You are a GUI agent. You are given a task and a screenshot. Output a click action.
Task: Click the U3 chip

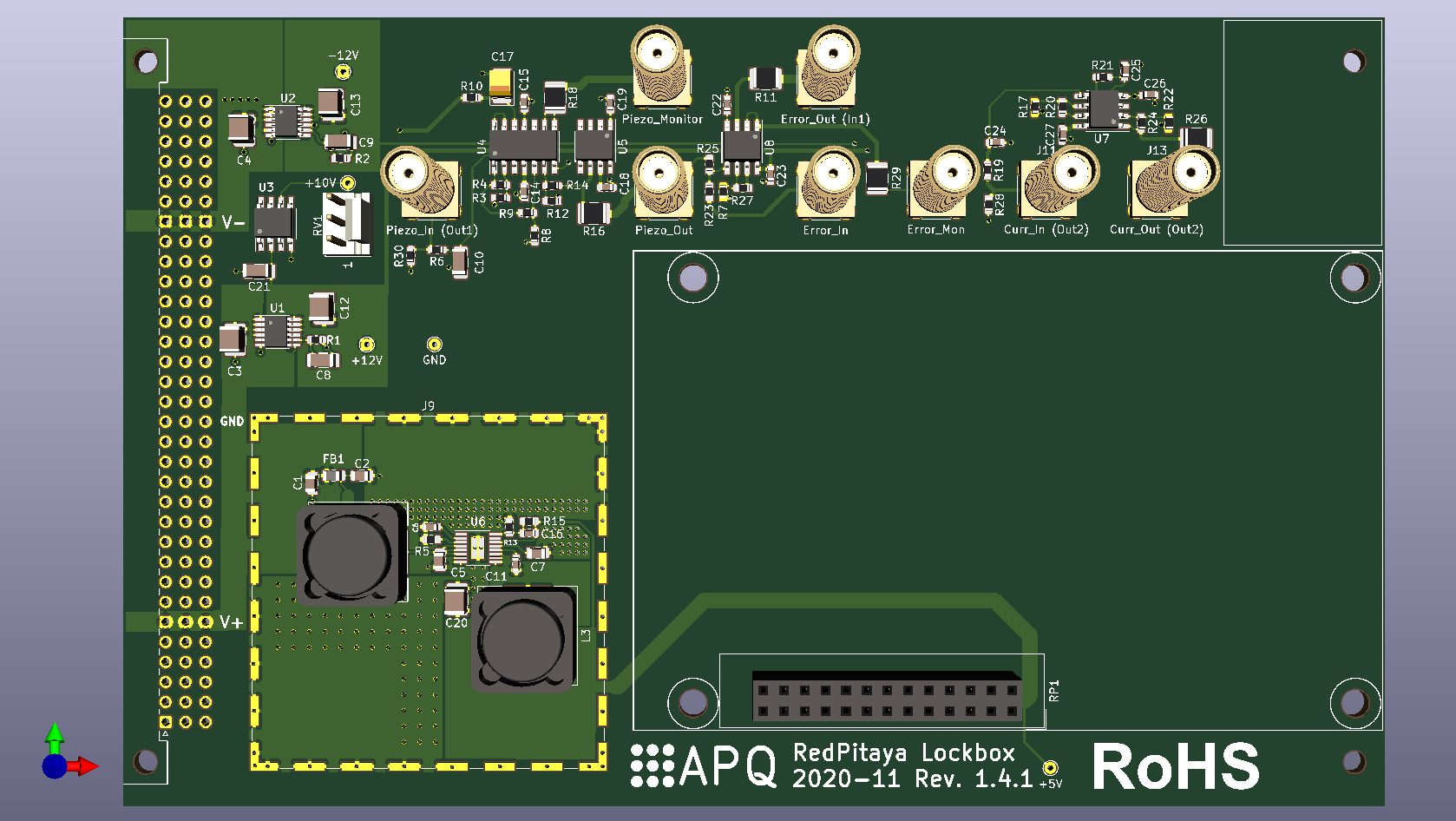(x=274, y=224)
